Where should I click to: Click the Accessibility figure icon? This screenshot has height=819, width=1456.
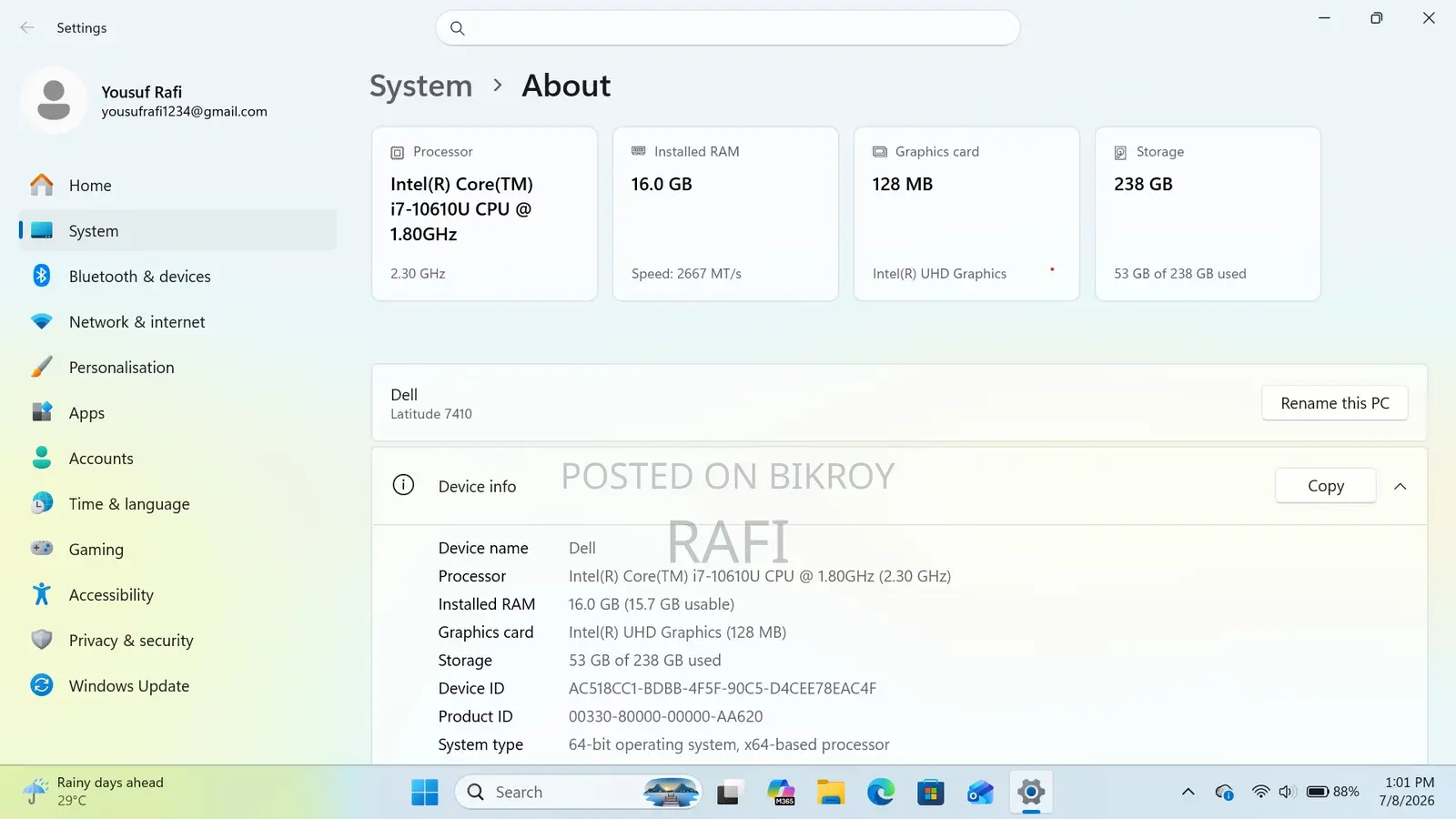tap(42, 594)
